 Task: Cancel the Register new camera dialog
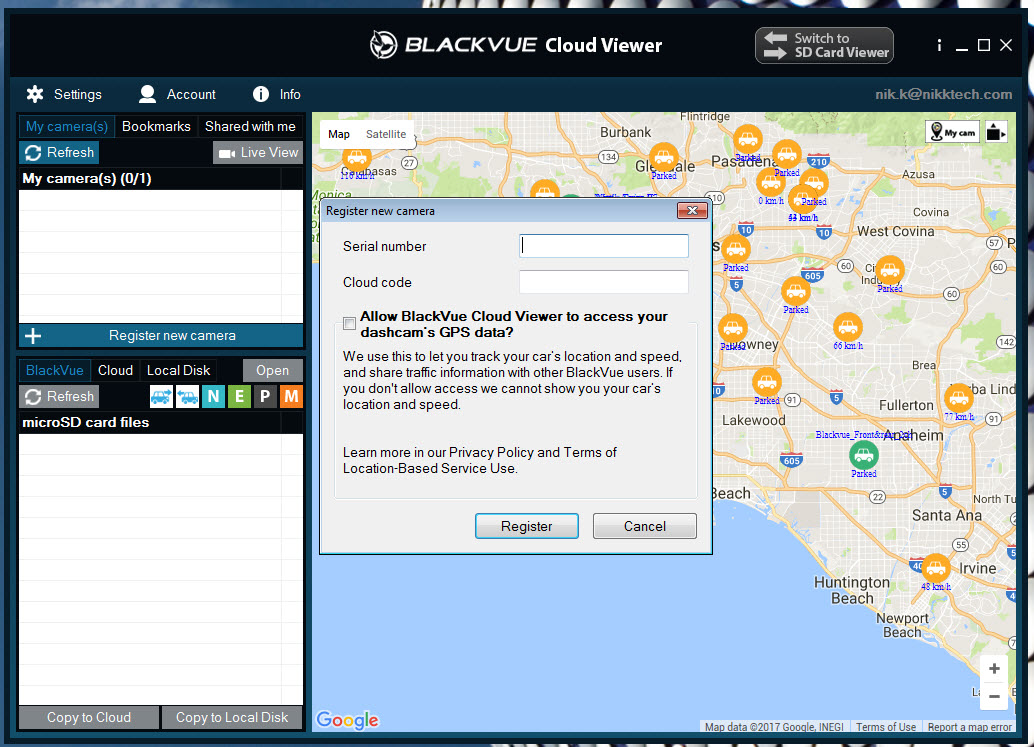click(x=644, y=526)
